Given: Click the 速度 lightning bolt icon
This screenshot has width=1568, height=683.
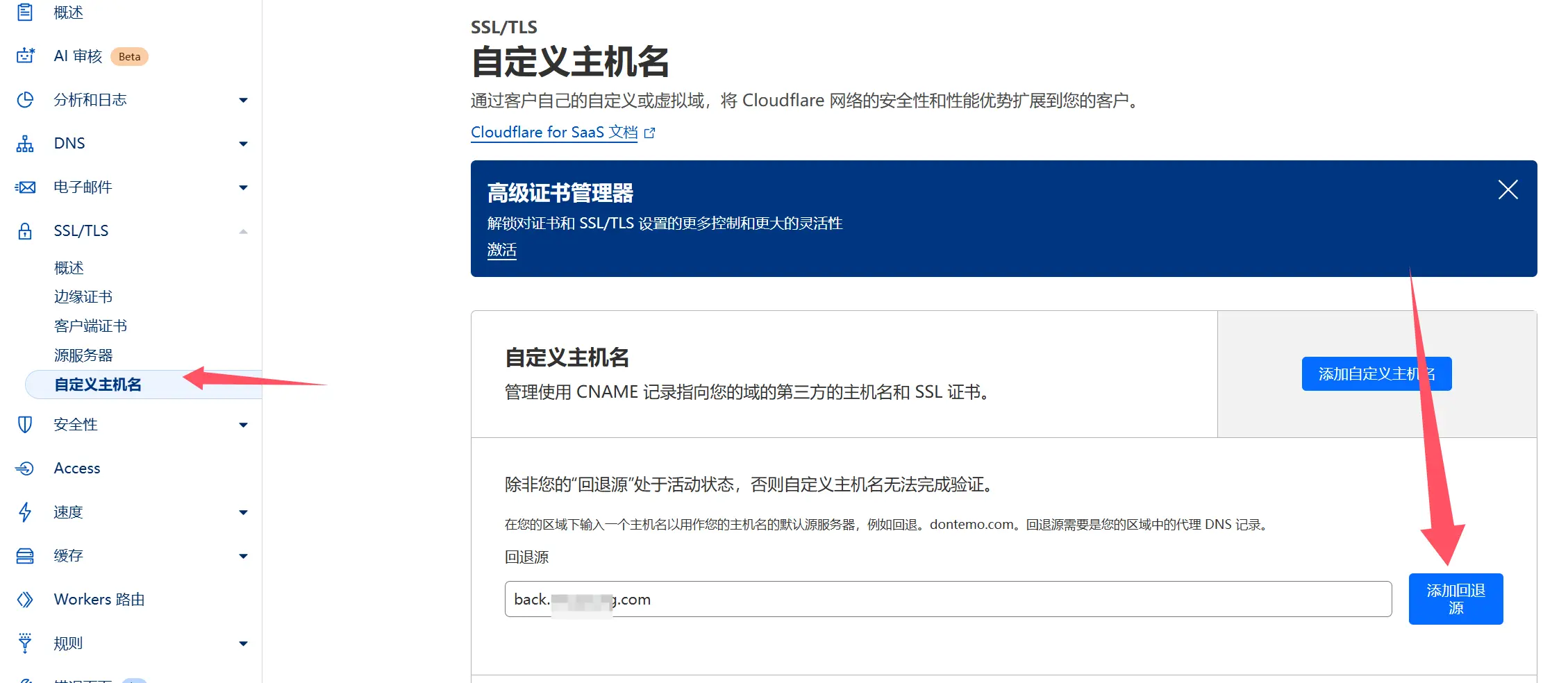Looking at the screenshot, I should pyautogui.click(x=25, y=512).
